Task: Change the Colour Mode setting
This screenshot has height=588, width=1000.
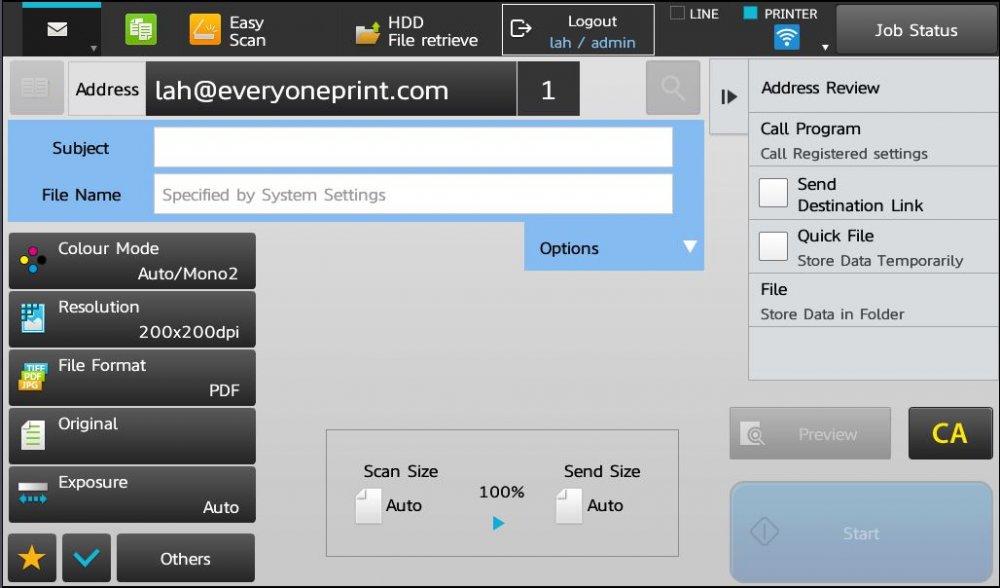Action: tap(132, 261)
